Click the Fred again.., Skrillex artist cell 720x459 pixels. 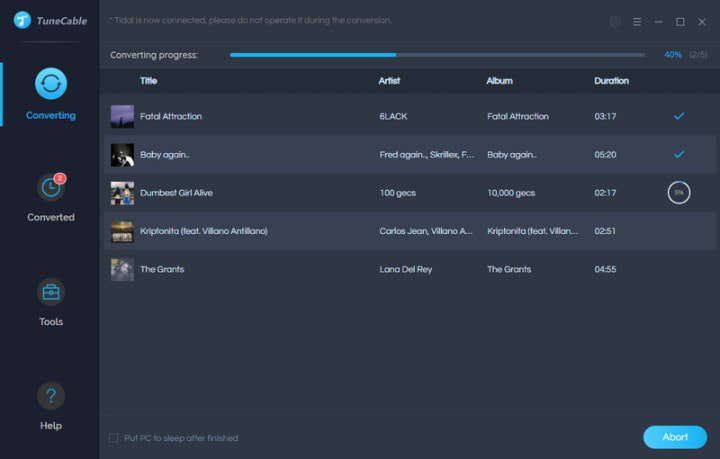click(x=427, y=155)
